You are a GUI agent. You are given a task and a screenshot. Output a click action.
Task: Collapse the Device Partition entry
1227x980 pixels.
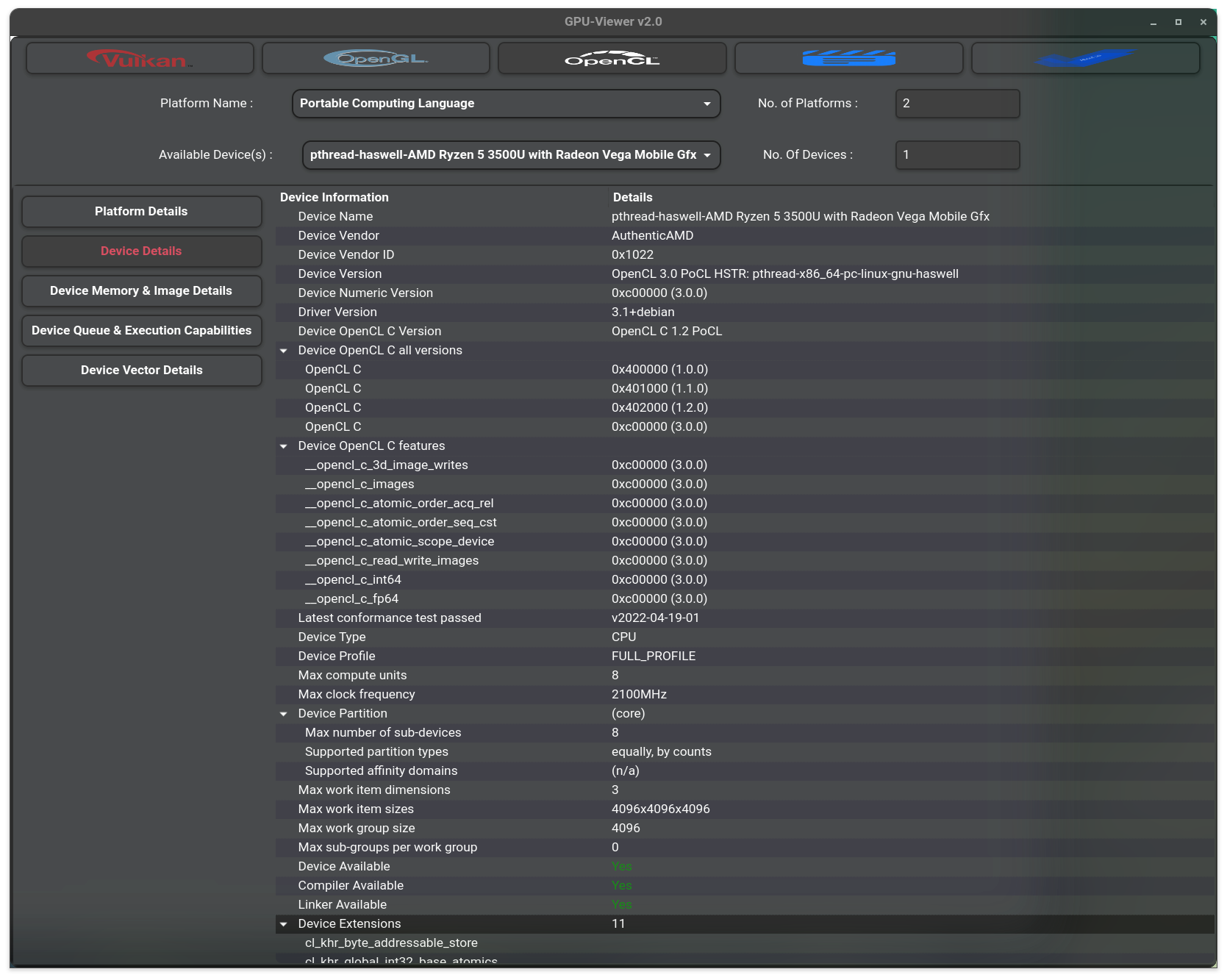click(x=284, y=713)
